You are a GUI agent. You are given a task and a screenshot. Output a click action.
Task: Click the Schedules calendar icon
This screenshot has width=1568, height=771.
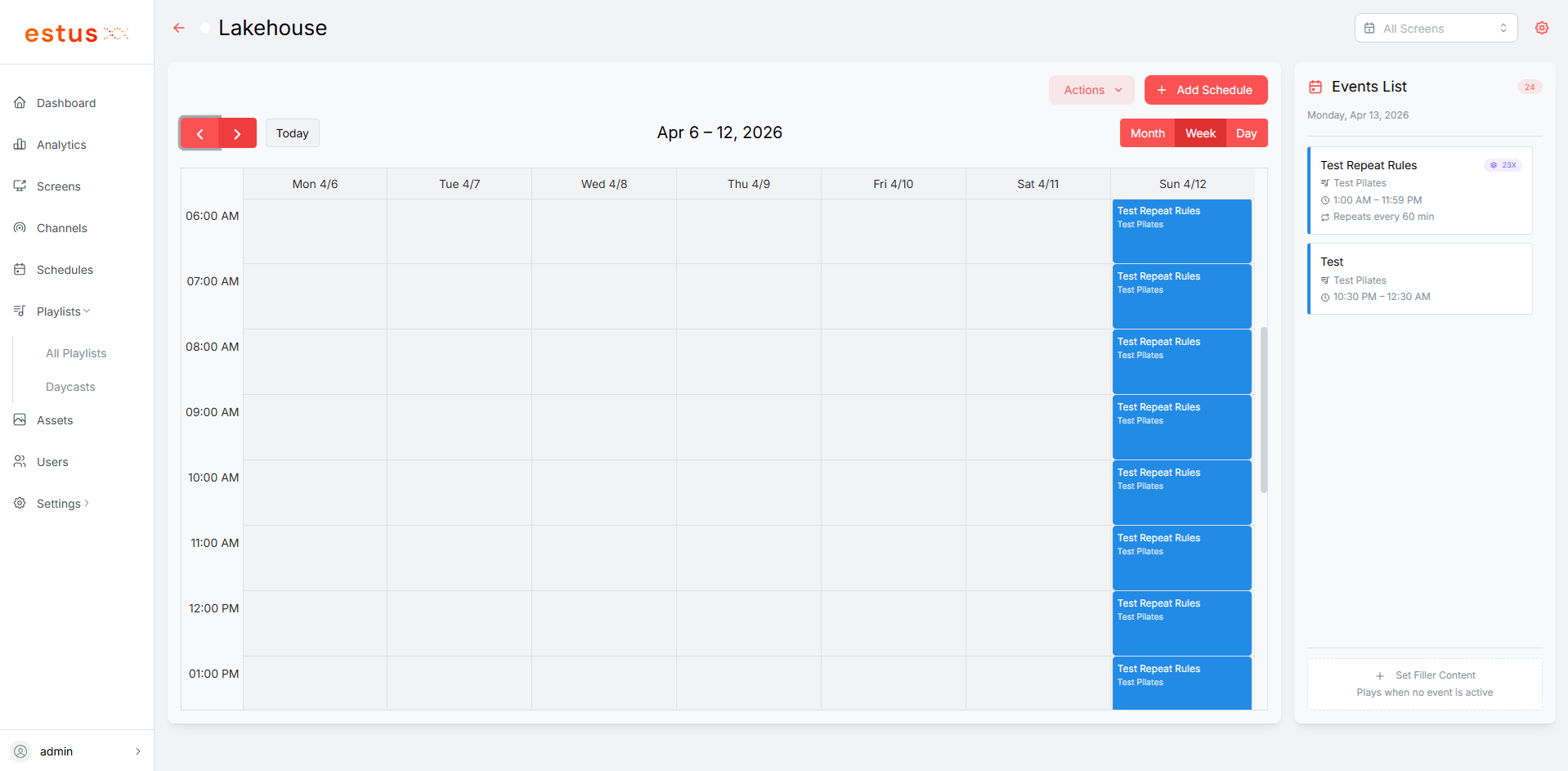20,269
